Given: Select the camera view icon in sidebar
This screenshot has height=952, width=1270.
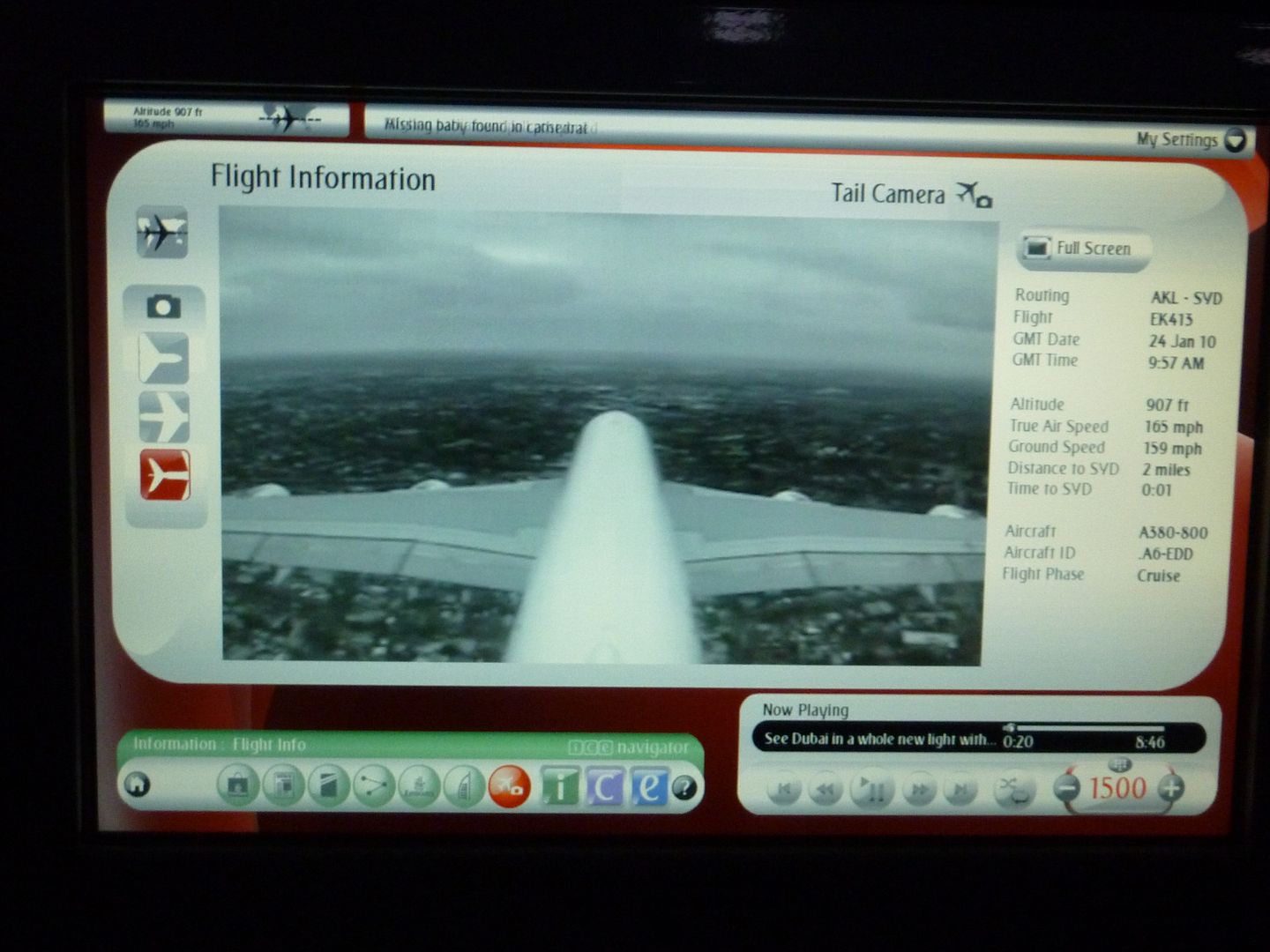Looking at the screenshot, I should (x=164, y=307).
